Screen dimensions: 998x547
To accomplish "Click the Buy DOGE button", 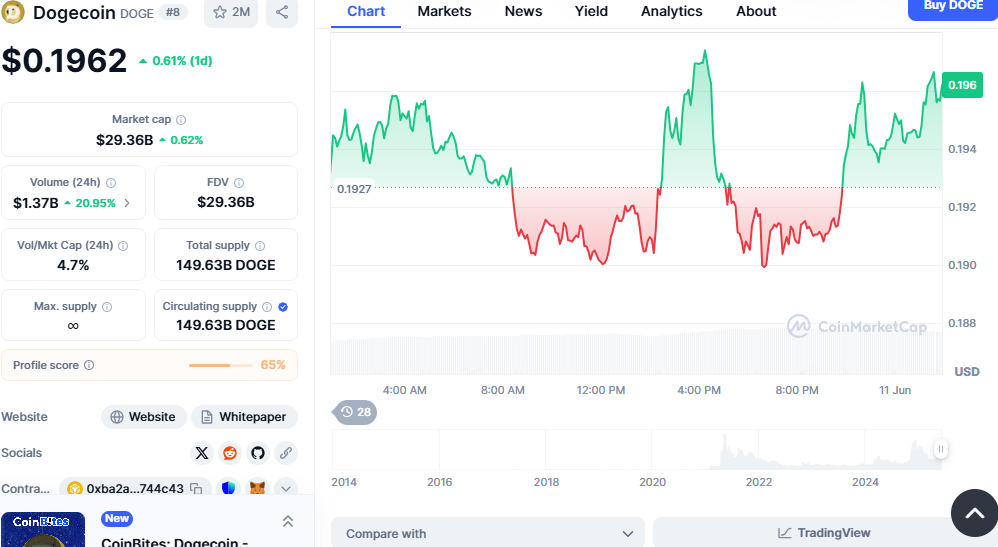I will [952, 7].
